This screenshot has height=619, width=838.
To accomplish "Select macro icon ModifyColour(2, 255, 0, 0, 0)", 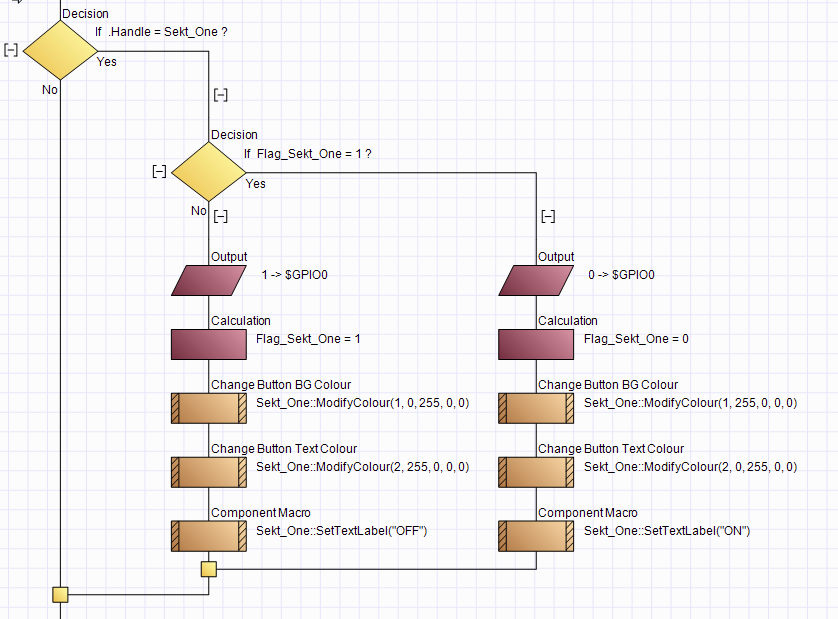I will [209, 473].
